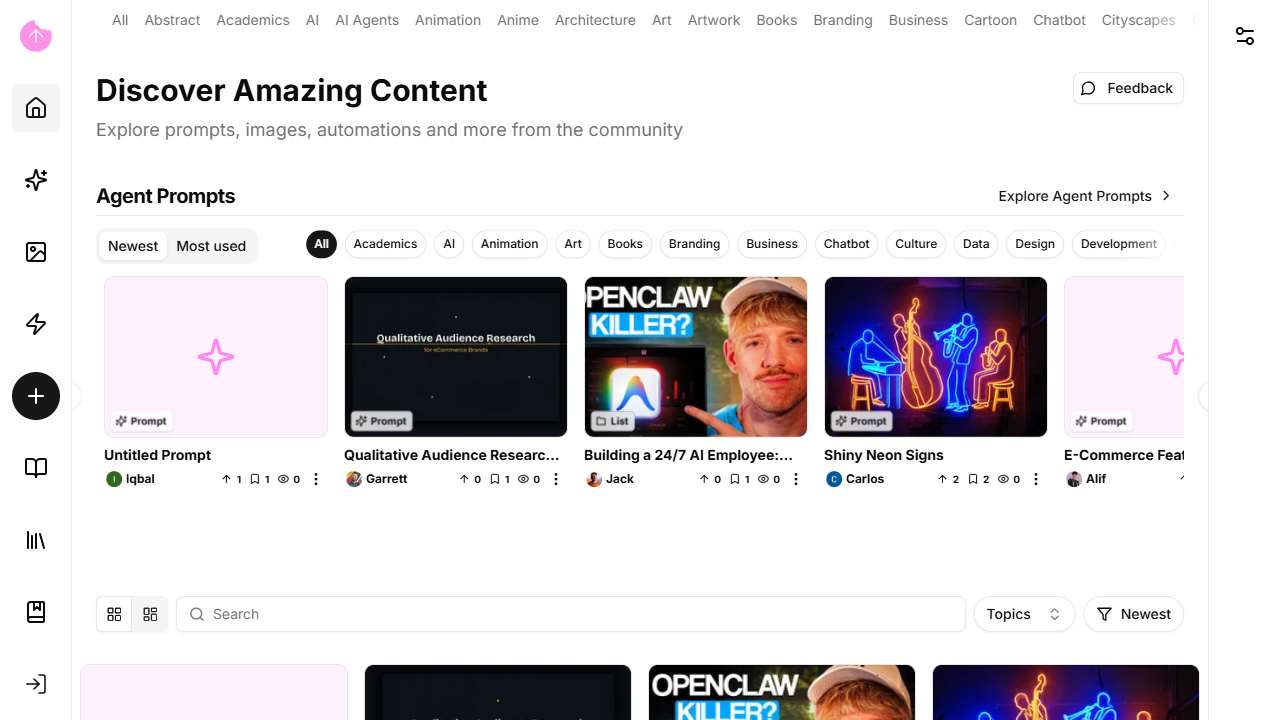The image size is (1280, 720).
Task: Click the Home icon in sidebar
Action: (x=36, y=108)
